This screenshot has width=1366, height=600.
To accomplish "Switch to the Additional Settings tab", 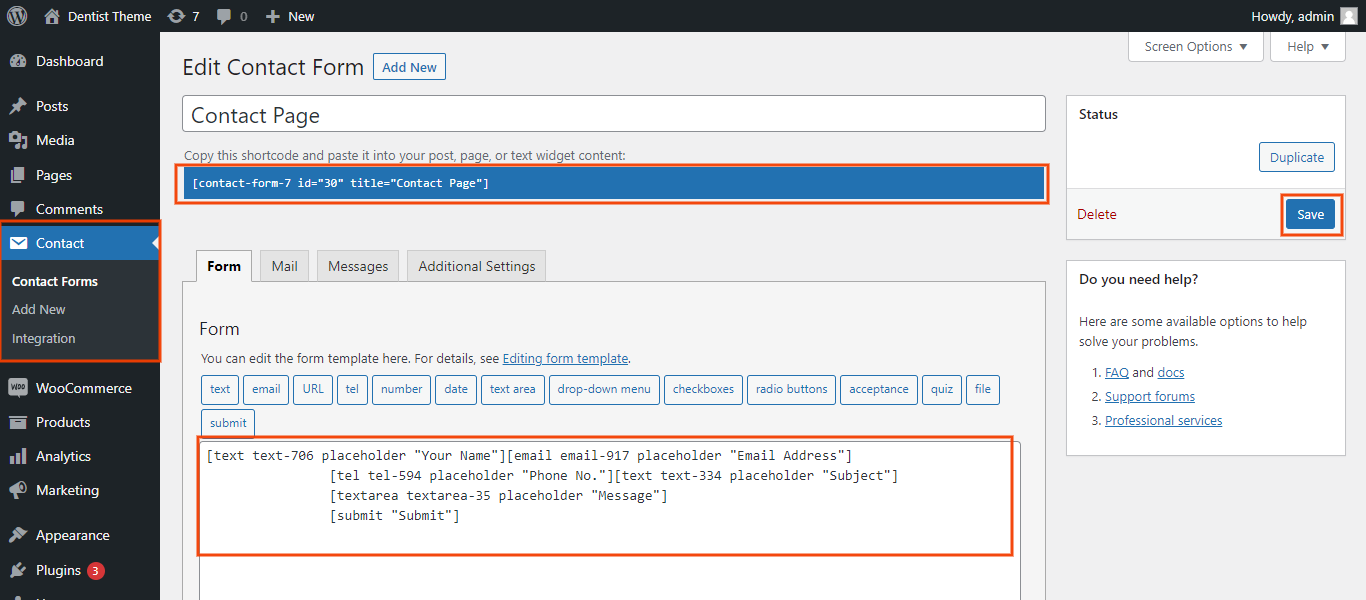I will coord(476,266).
